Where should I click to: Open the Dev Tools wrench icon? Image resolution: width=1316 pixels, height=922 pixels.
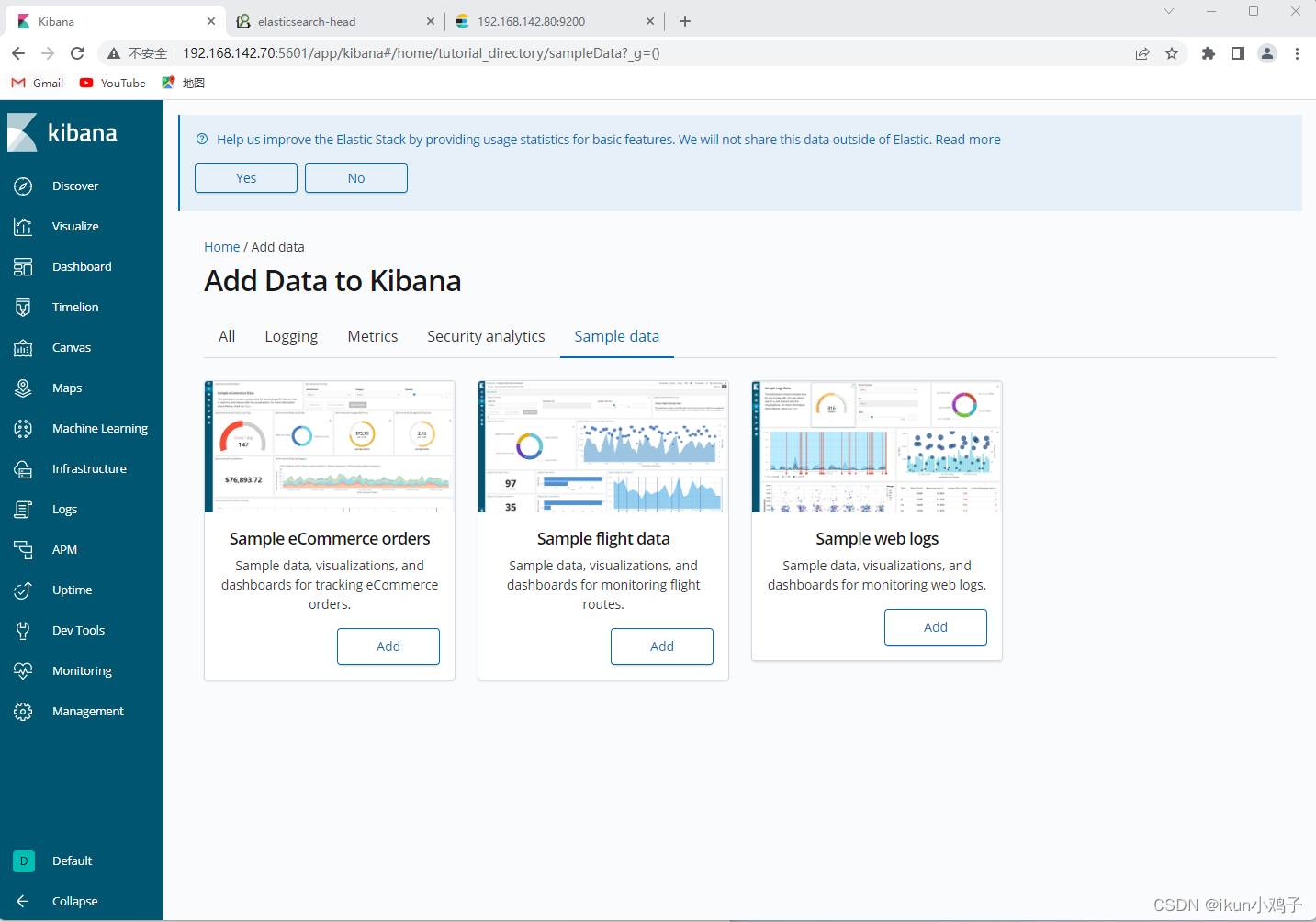23,631
